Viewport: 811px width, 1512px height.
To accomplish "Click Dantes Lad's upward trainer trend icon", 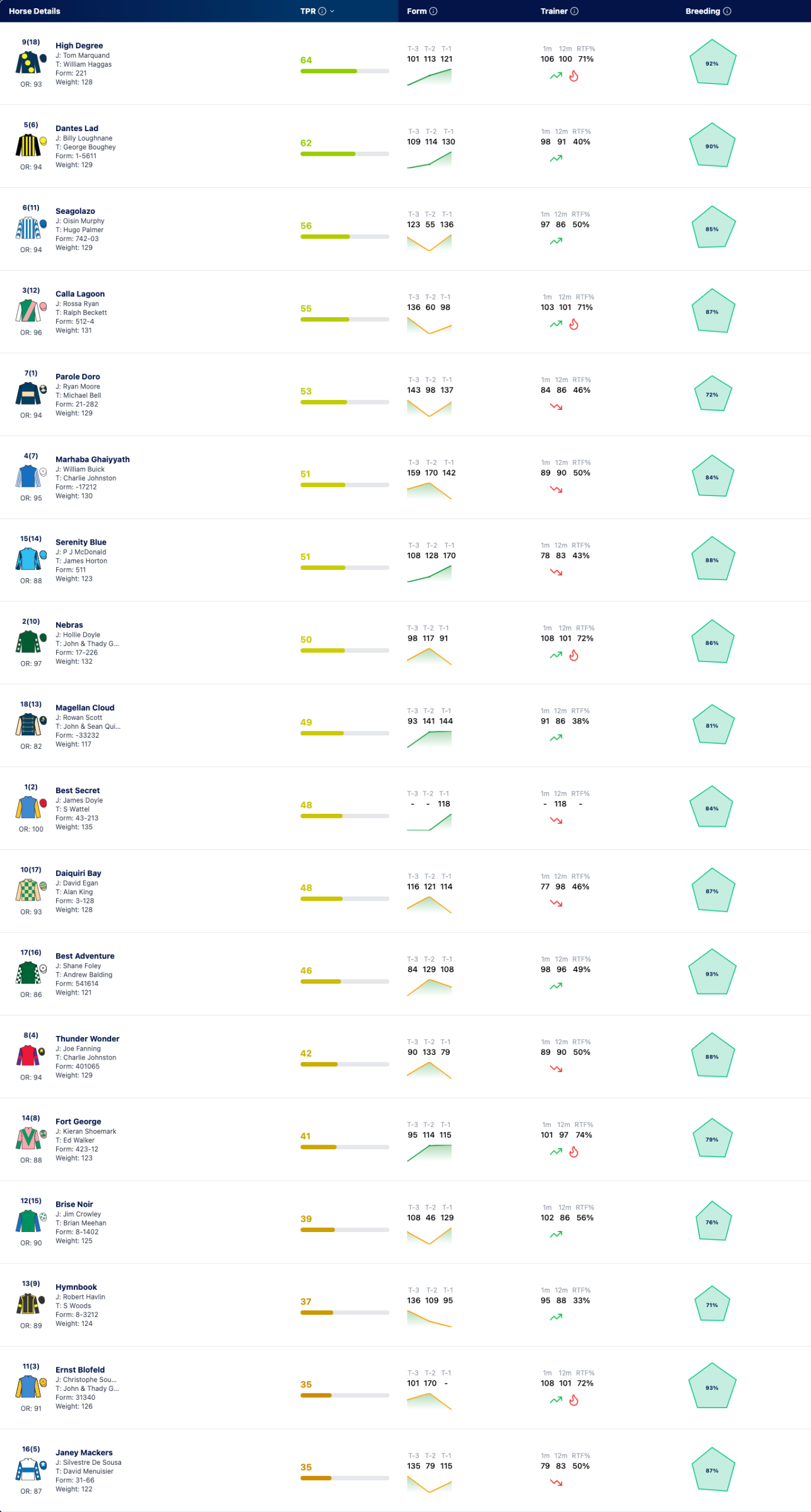I will pos(556,158).
